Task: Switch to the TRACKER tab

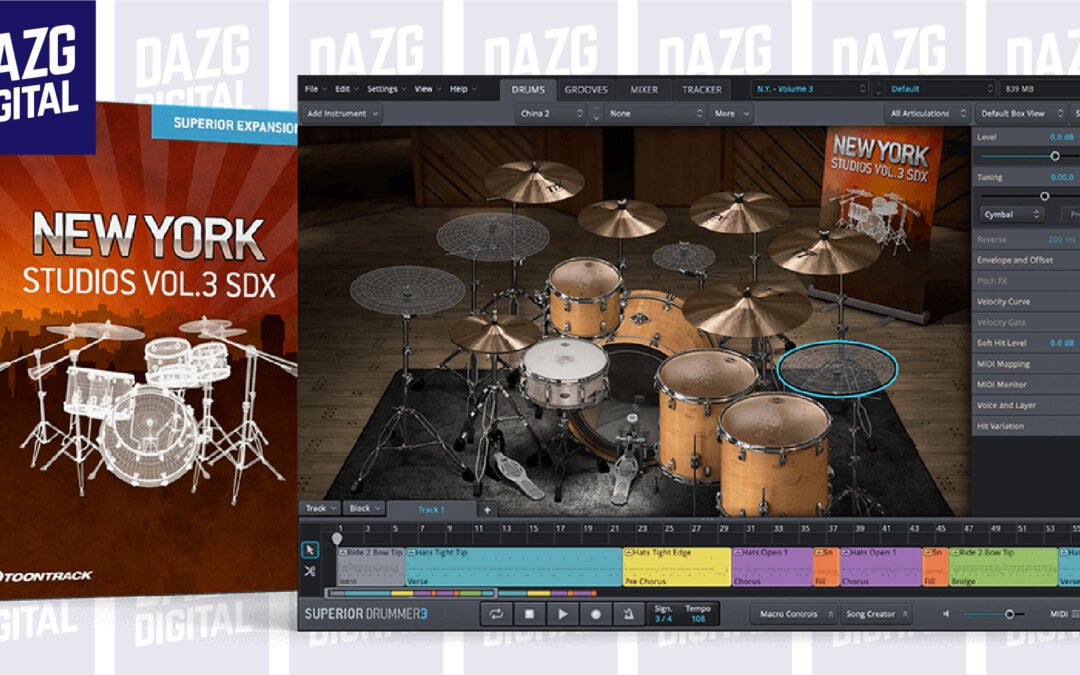Action: (x=702, y=90)
